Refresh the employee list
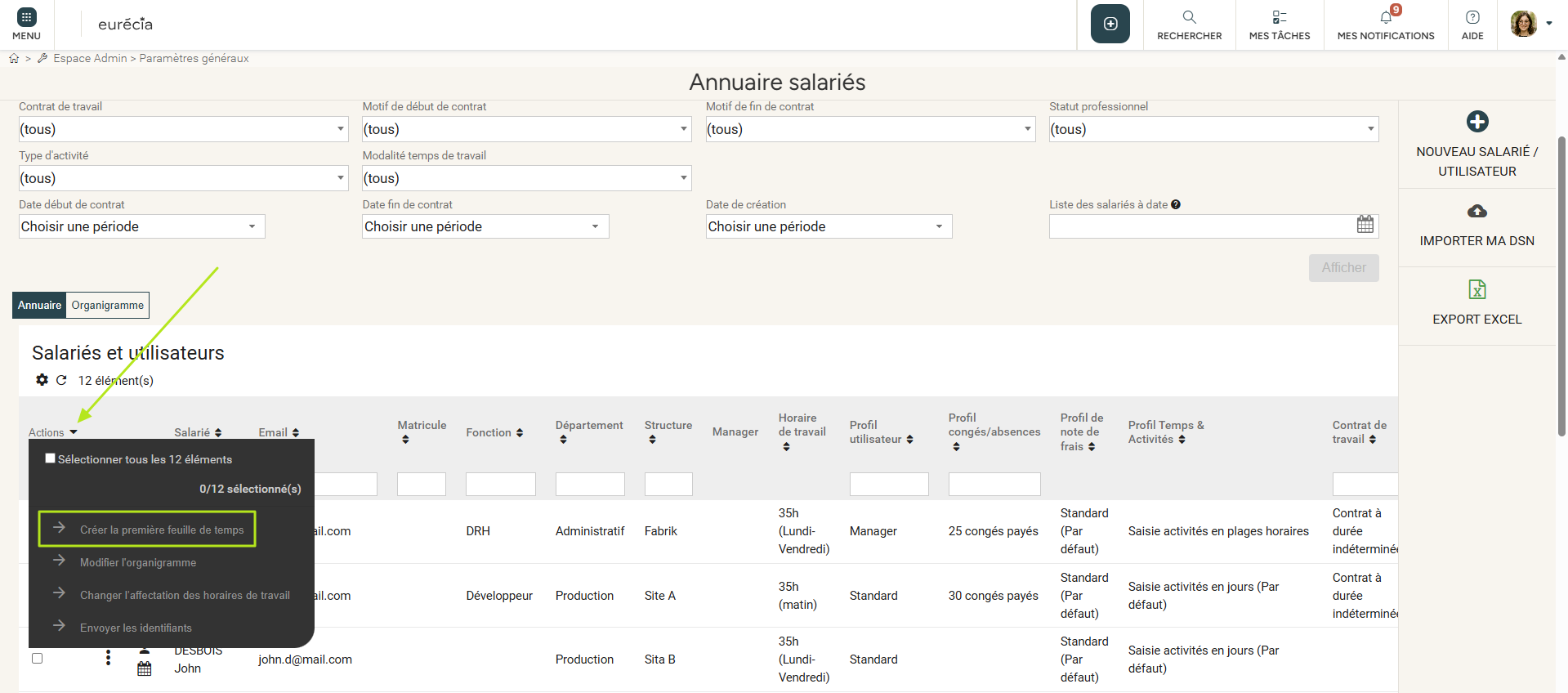Image resolution: width=1568 pixels, height=693 pixels. coord(61,380)
